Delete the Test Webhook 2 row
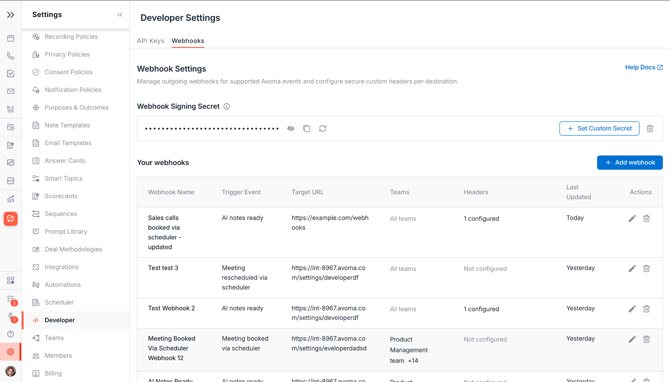This screenshot has width=670, height=382. pos(646,309)
